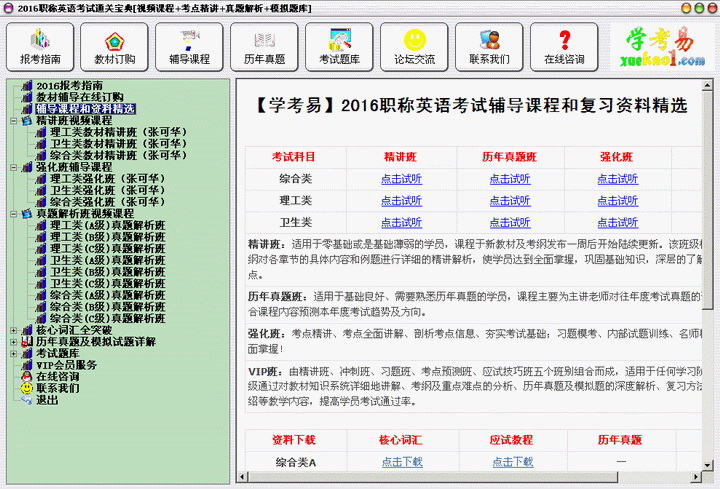Viewport: 720px width, 489px height.
Task: Select the 历年真题 toolbar icon
Action: [x=264, y=47]
